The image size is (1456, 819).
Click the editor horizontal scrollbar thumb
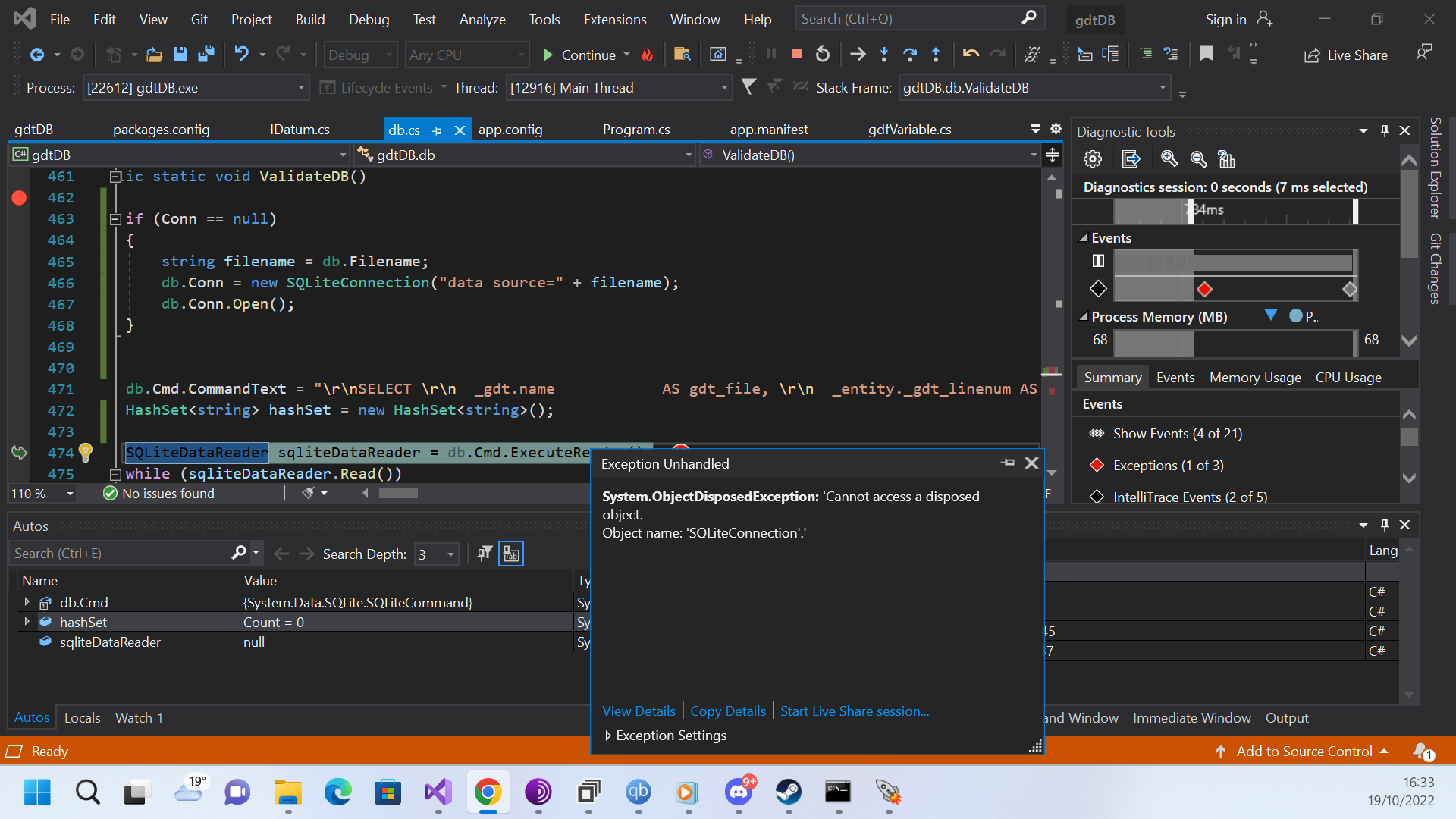[x=398, y=494]
